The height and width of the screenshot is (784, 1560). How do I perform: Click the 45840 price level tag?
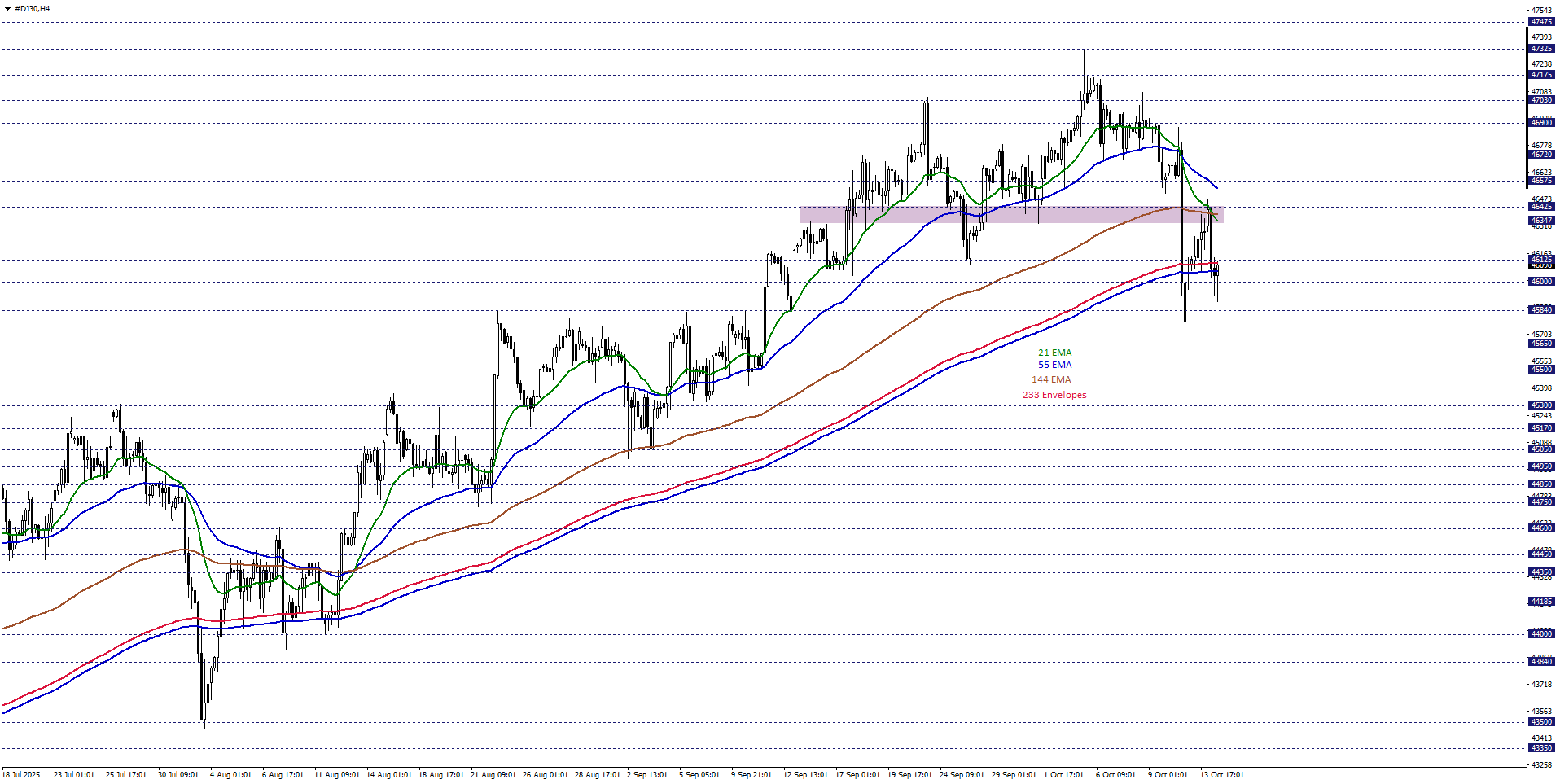1541,310
